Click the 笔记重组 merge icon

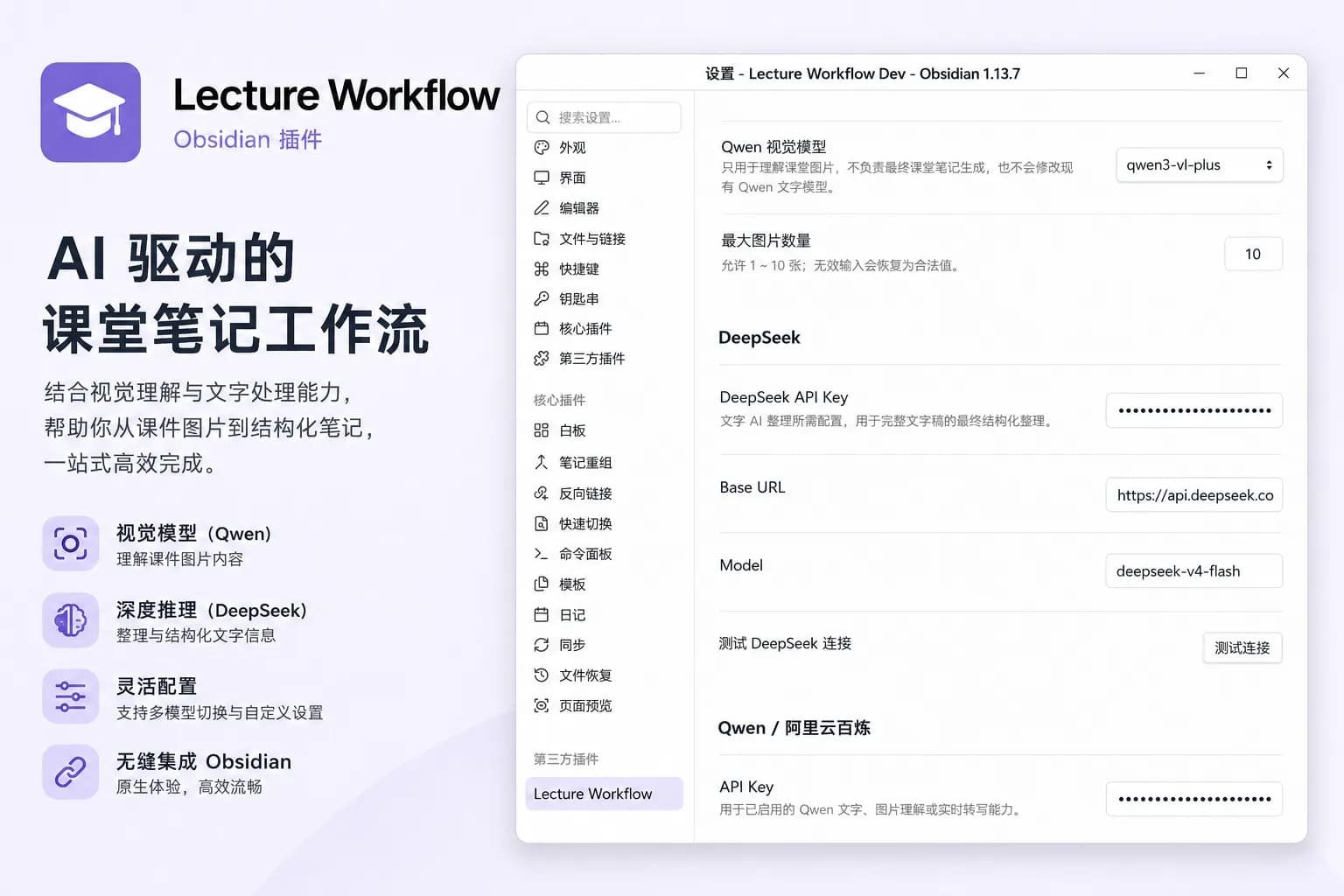[x=542, y=462]
